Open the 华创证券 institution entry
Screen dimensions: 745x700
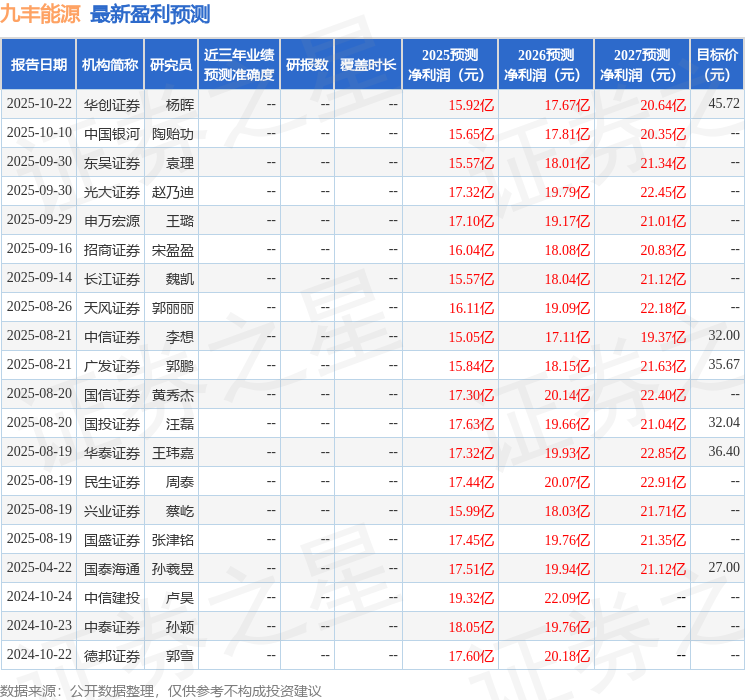click(x=111, y=104)
